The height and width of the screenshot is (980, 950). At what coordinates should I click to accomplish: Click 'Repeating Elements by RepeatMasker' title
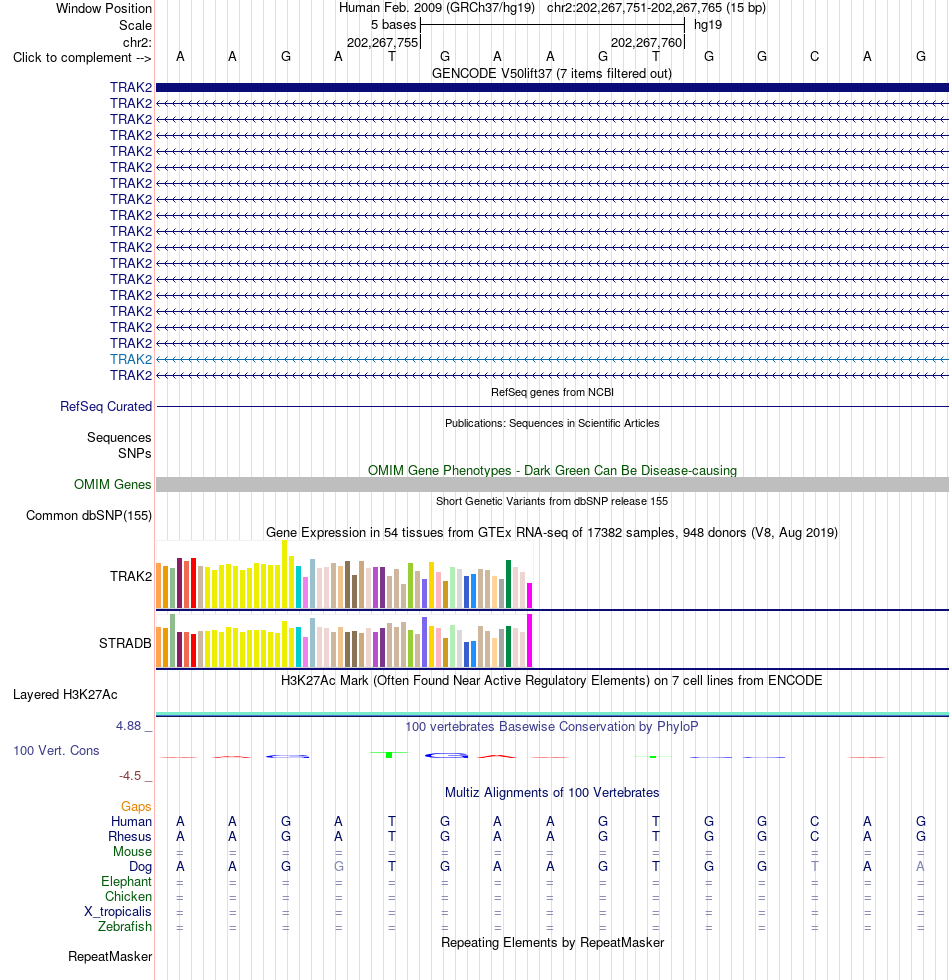pos(552,942)
